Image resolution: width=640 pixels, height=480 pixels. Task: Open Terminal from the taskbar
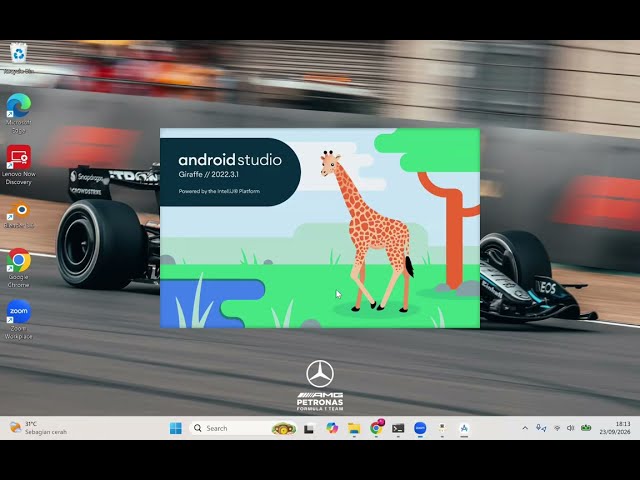(398, 428)
